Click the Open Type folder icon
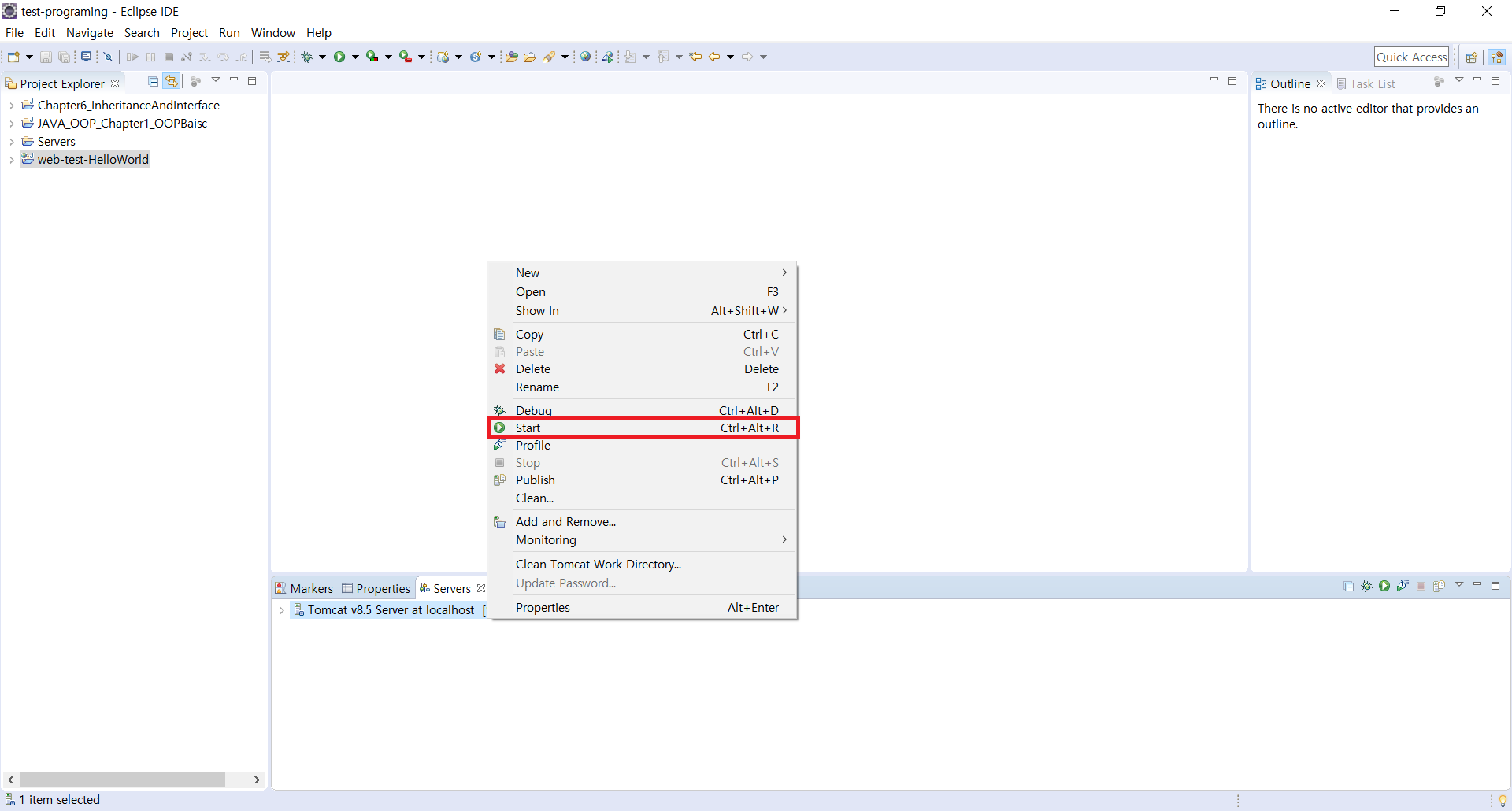Image resolution: width=1512 pixels, height=811 pixels. pyautogui.click(x=511, y=57)
